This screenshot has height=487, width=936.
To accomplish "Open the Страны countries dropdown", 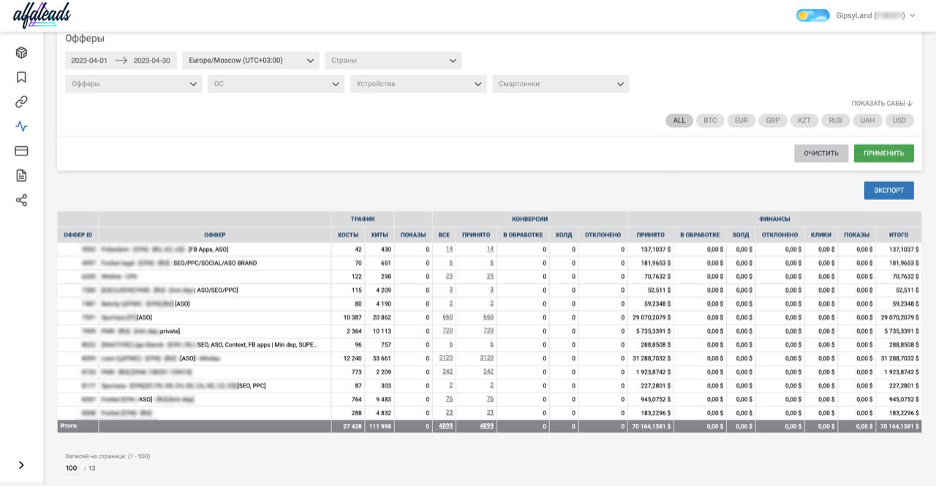I will (393, 60).
